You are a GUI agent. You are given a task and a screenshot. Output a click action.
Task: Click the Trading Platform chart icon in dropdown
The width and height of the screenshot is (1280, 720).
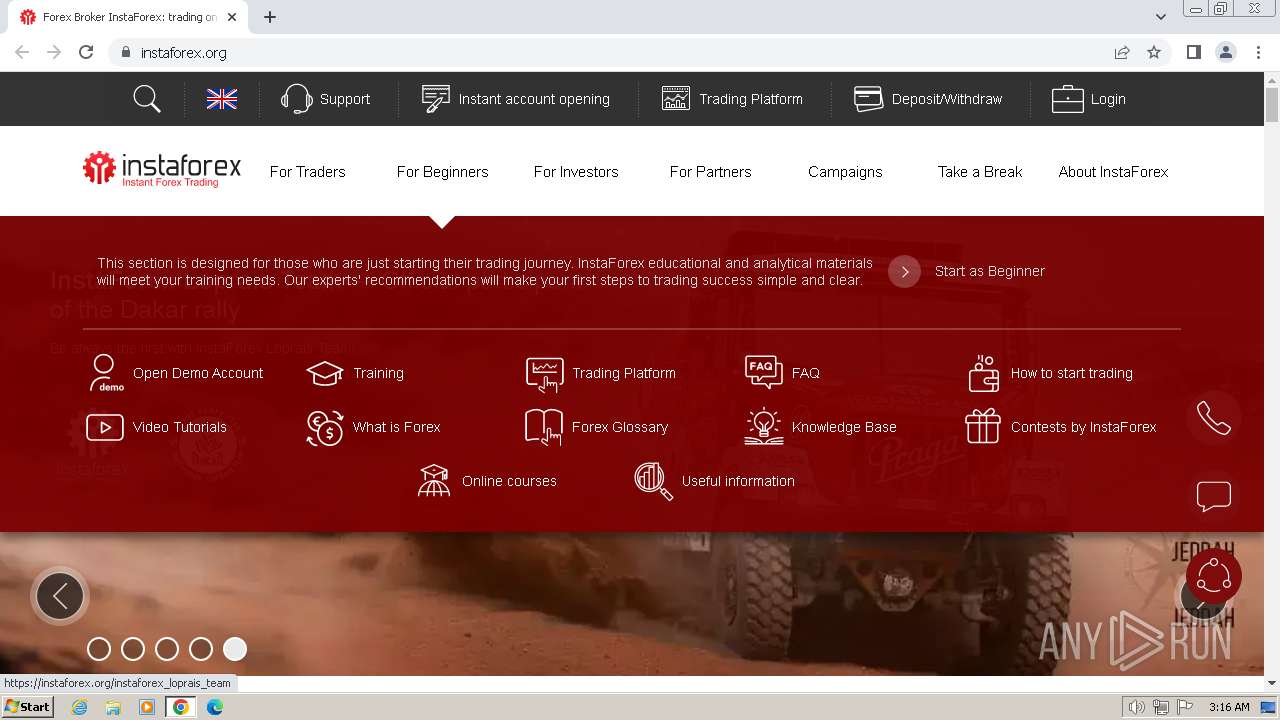[545, 374]
